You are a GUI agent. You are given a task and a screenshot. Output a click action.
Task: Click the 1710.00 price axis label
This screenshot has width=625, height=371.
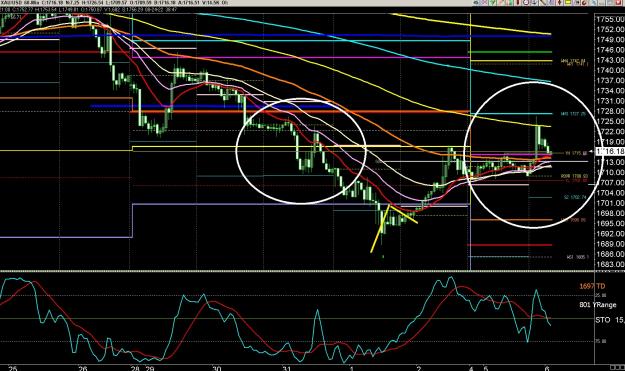pyautogui.click(x=610, y=173)
